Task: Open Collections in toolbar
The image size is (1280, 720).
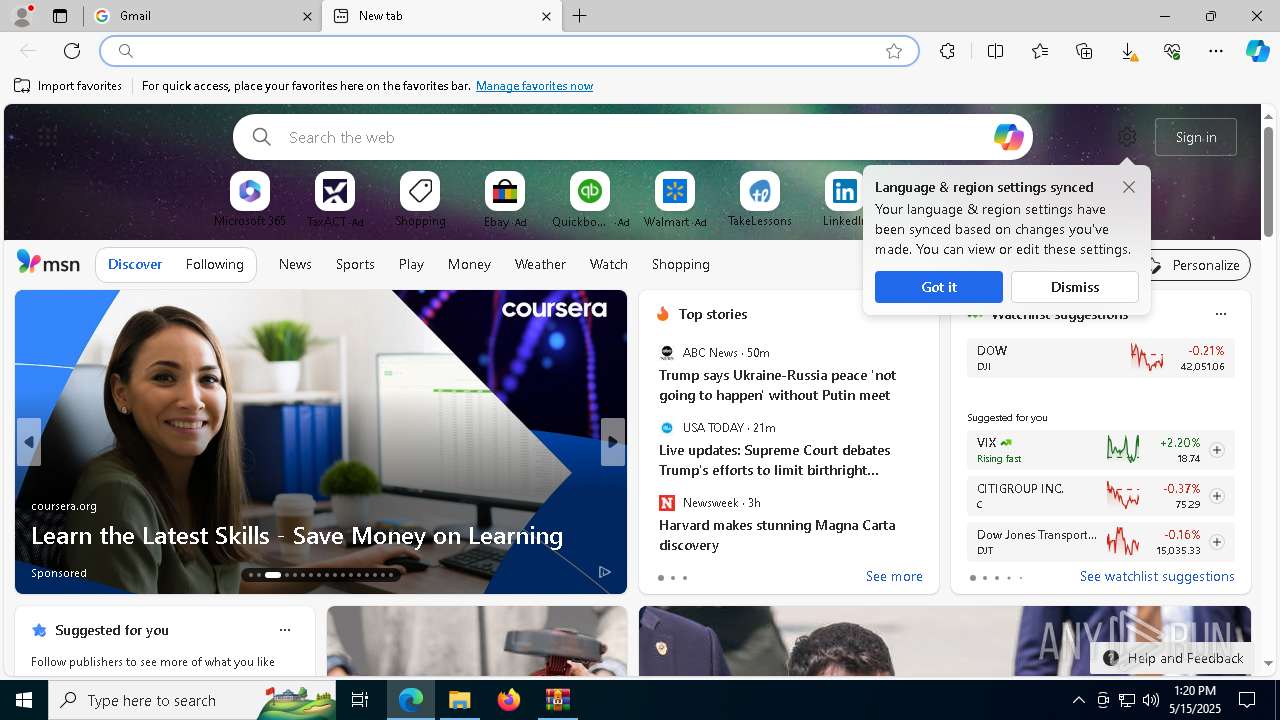Action: pos(1084,51)
